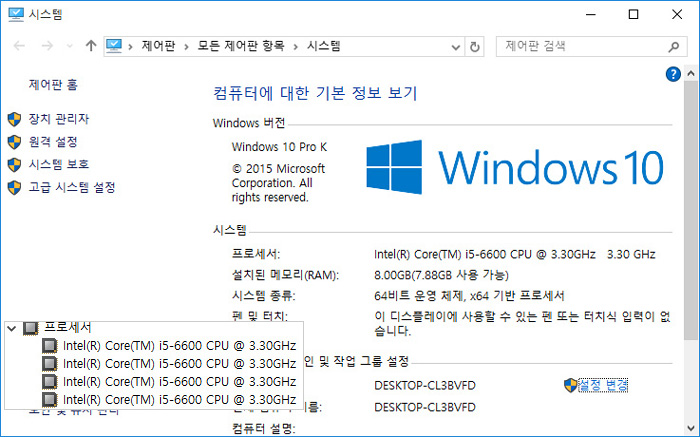The height and width of the screenshot is (437, 700).
Task: Open 고급 시스템 설정 link
Action: [x=72, y=187]
